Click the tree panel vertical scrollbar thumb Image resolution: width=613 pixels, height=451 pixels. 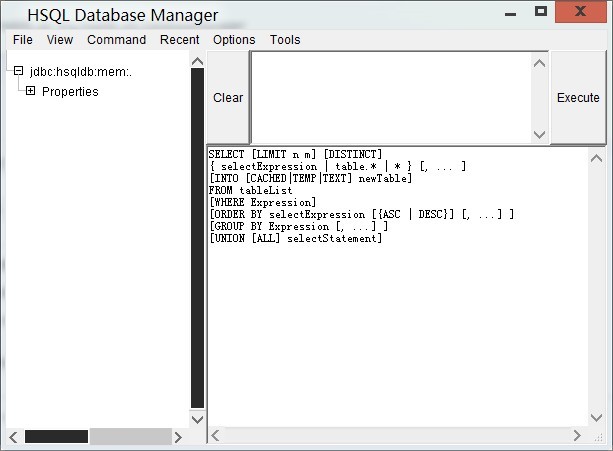[197, 238]
